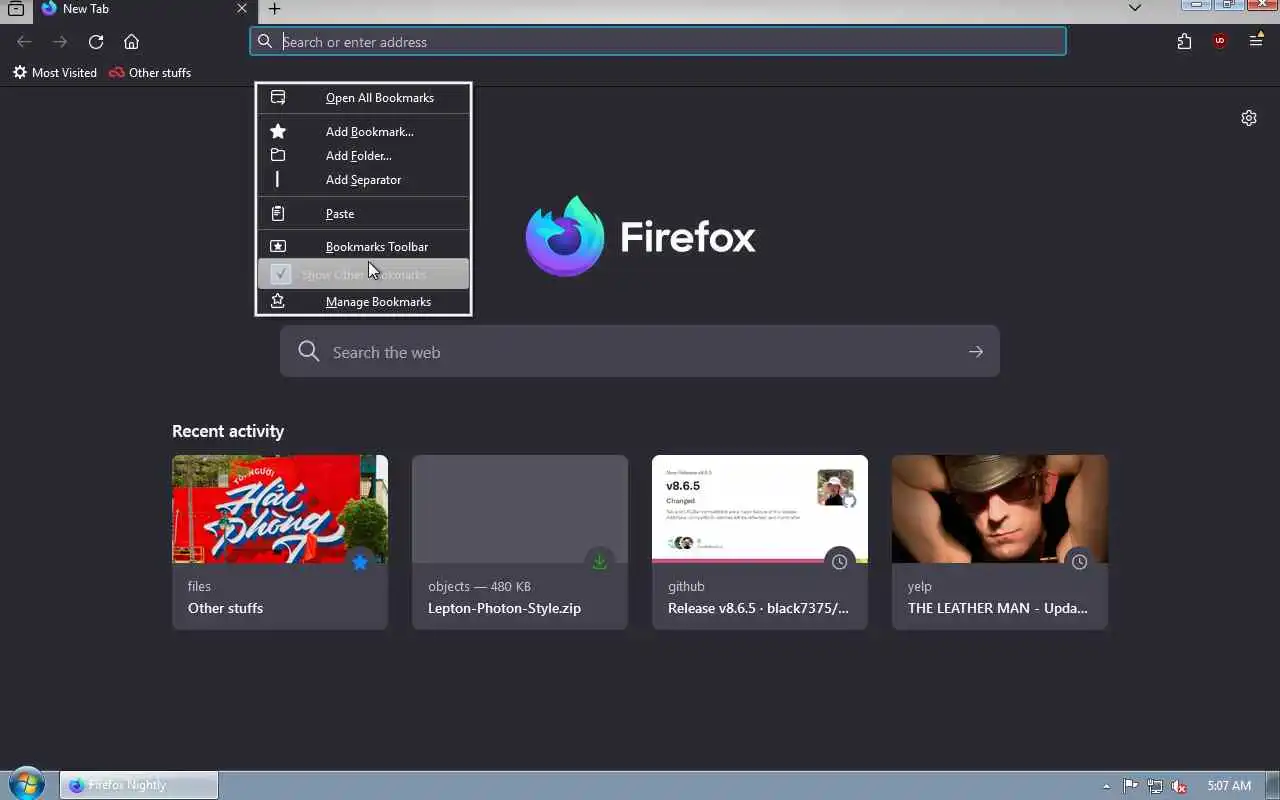The width and height of the screenshot is (1280, 800).
Task: Click the muted volume tray icon
Action: 1179,786
